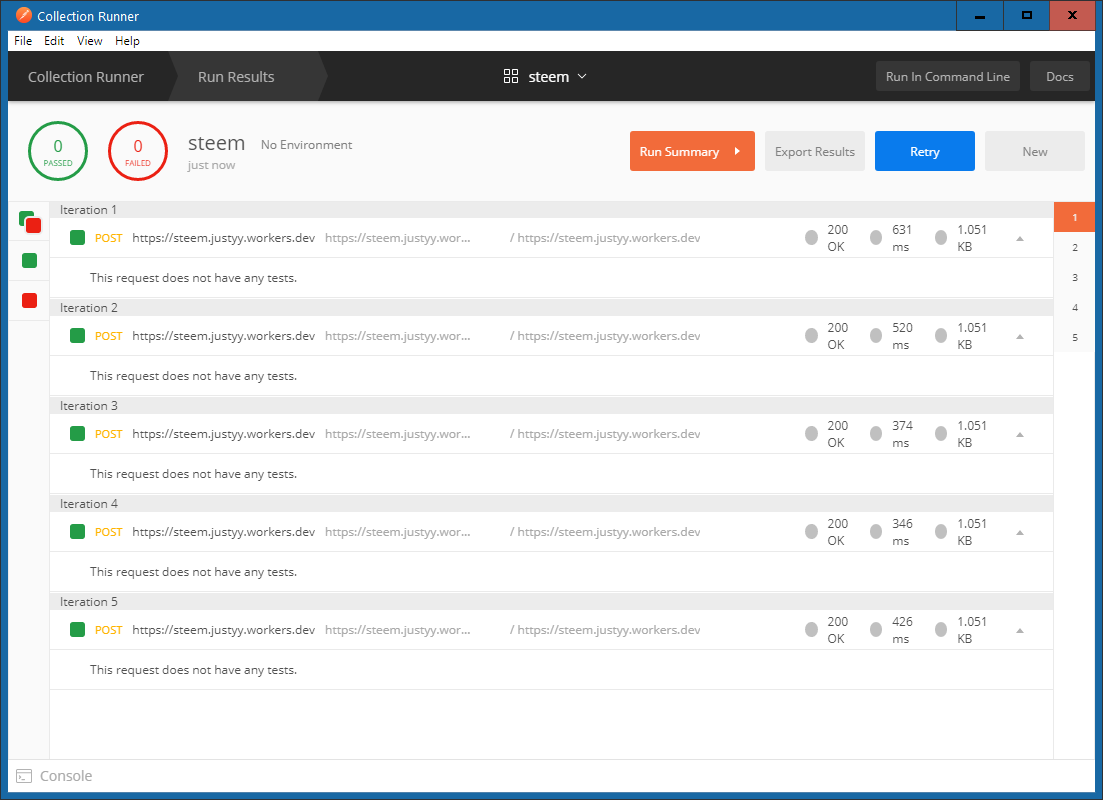Click the green status square in Iteration 5
This screenshot has height=800, width=1103.
77,629
